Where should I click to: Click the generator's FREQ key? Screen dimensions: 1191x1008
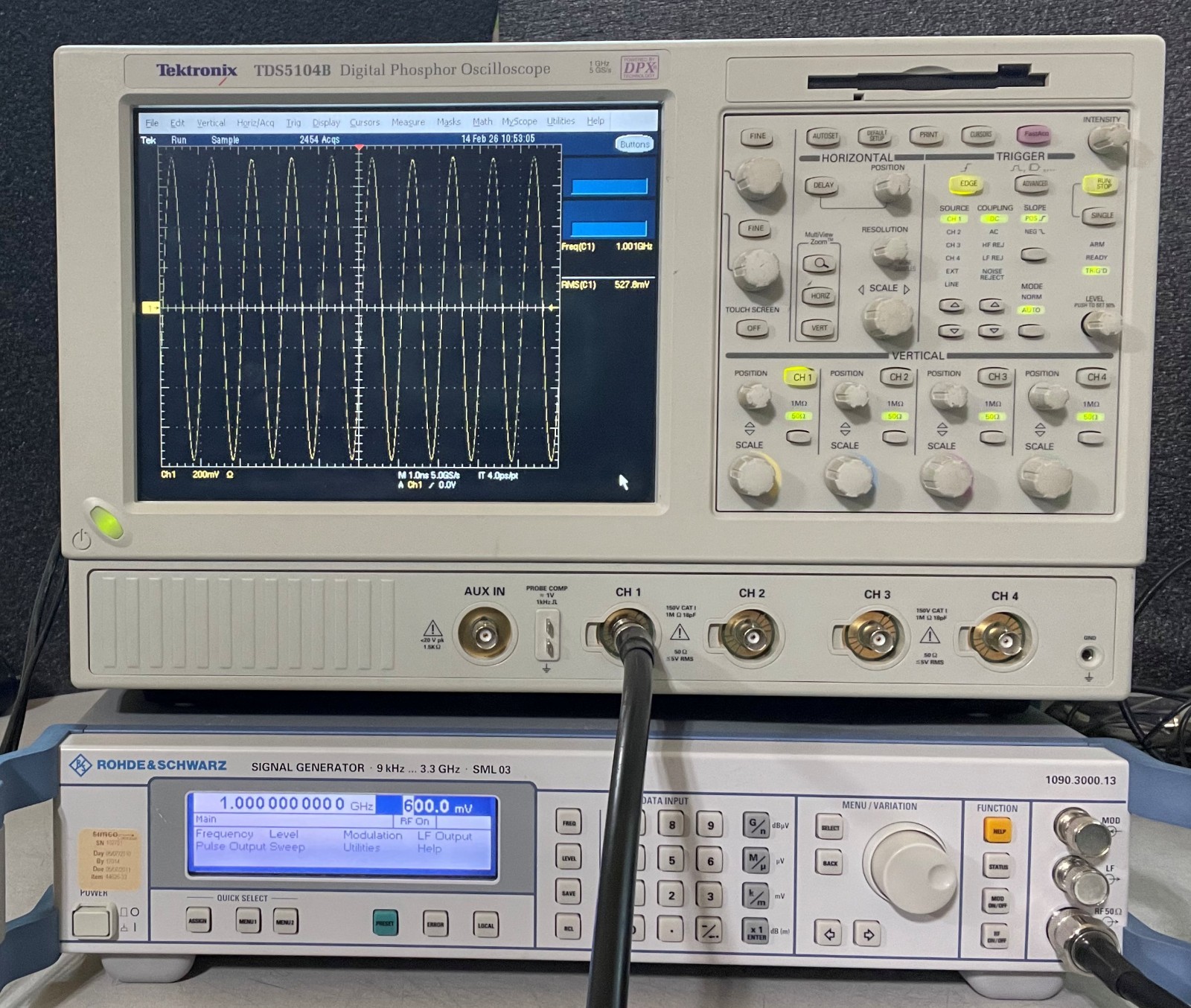coord(569,823)
